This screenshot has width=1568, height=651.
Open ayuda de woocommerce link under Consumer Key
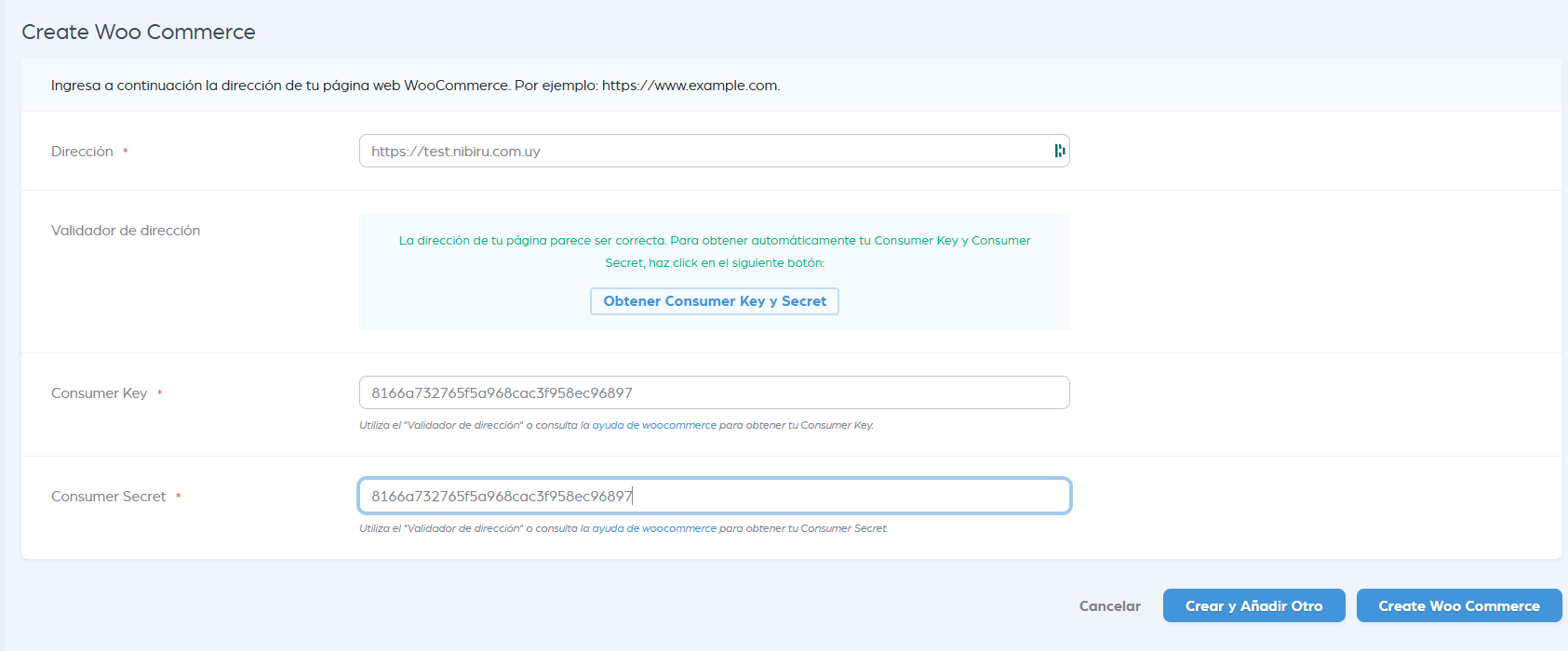(x=654, y=425)
